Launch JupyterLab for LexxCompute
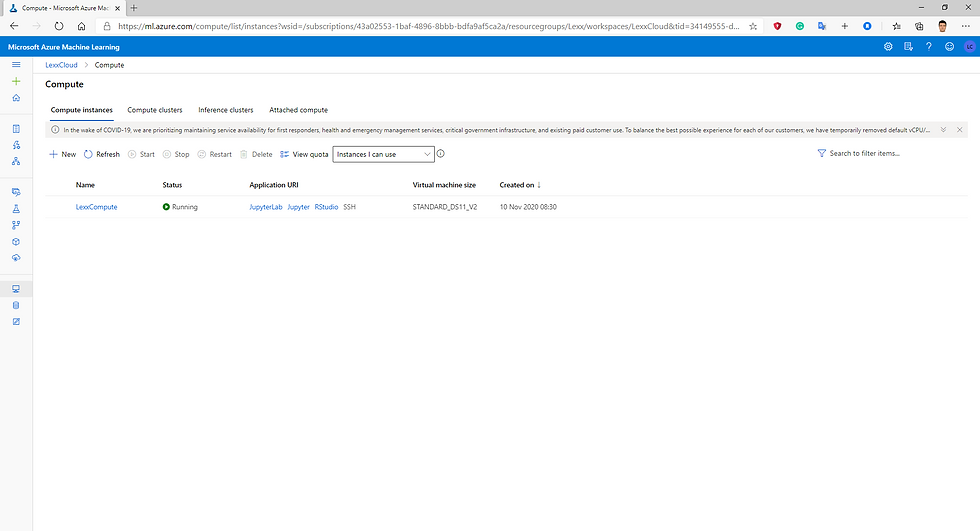 [x=266, y=207]
